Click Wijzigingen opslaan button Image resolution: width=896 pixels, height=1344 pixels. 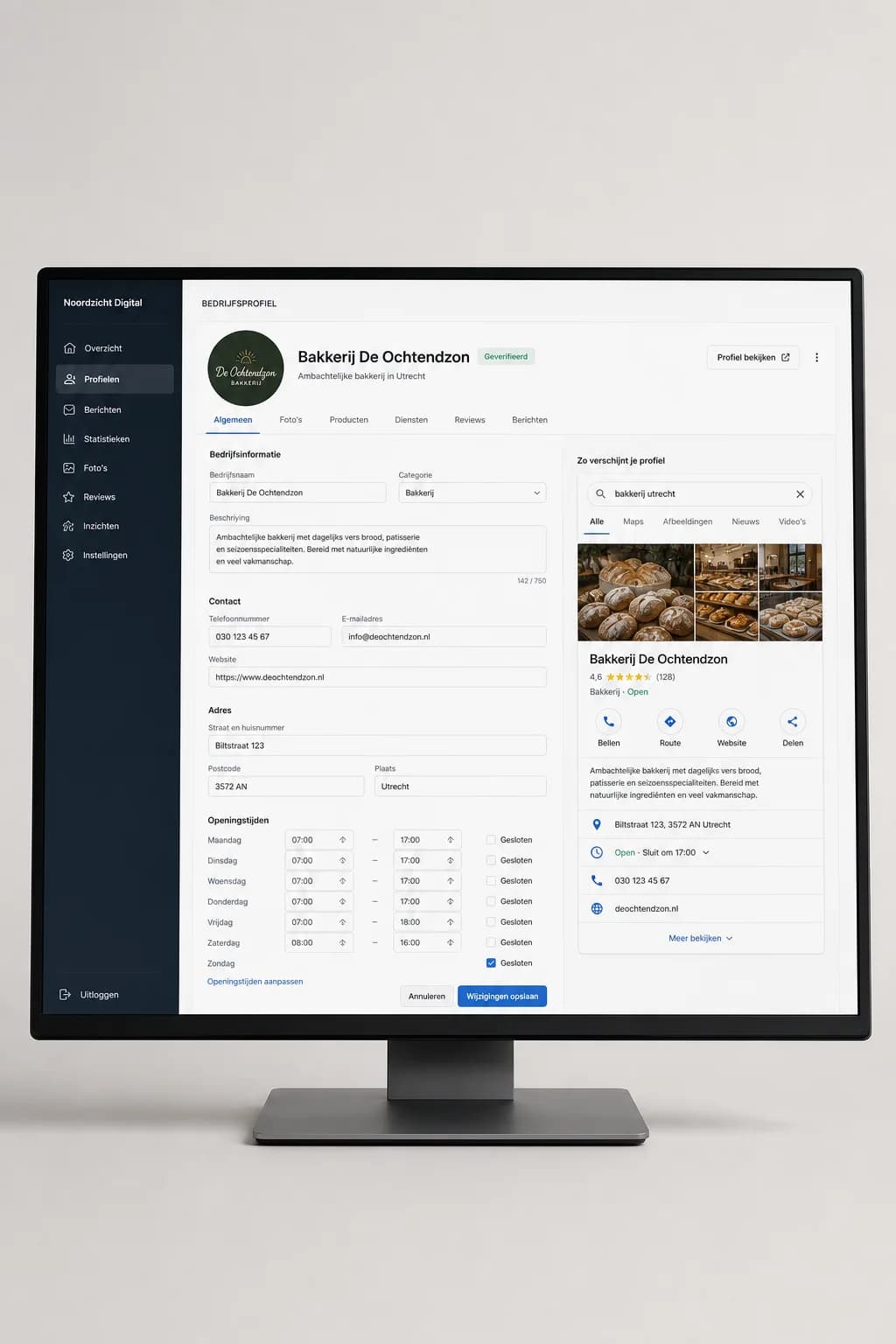(x=502, y=996)
